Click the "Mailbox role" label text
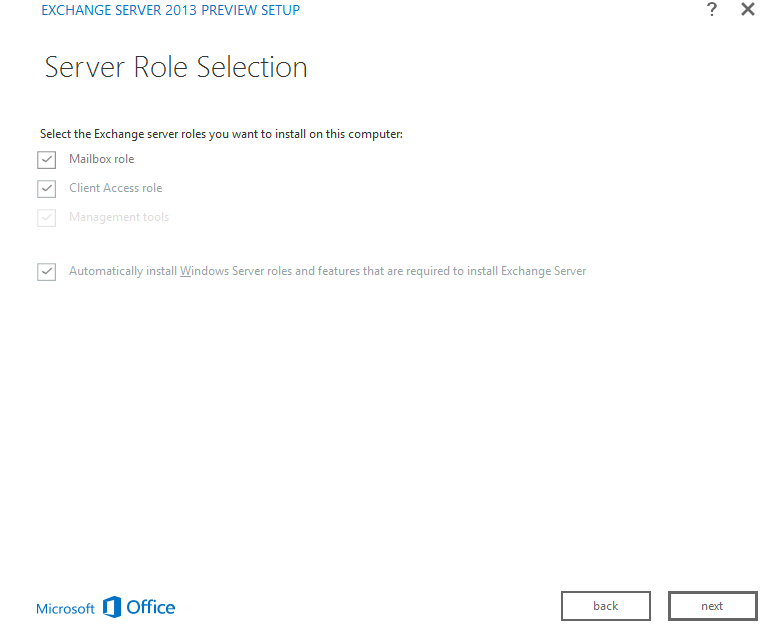This screenshot has height=633, width=783. click(x=101, y=159)
